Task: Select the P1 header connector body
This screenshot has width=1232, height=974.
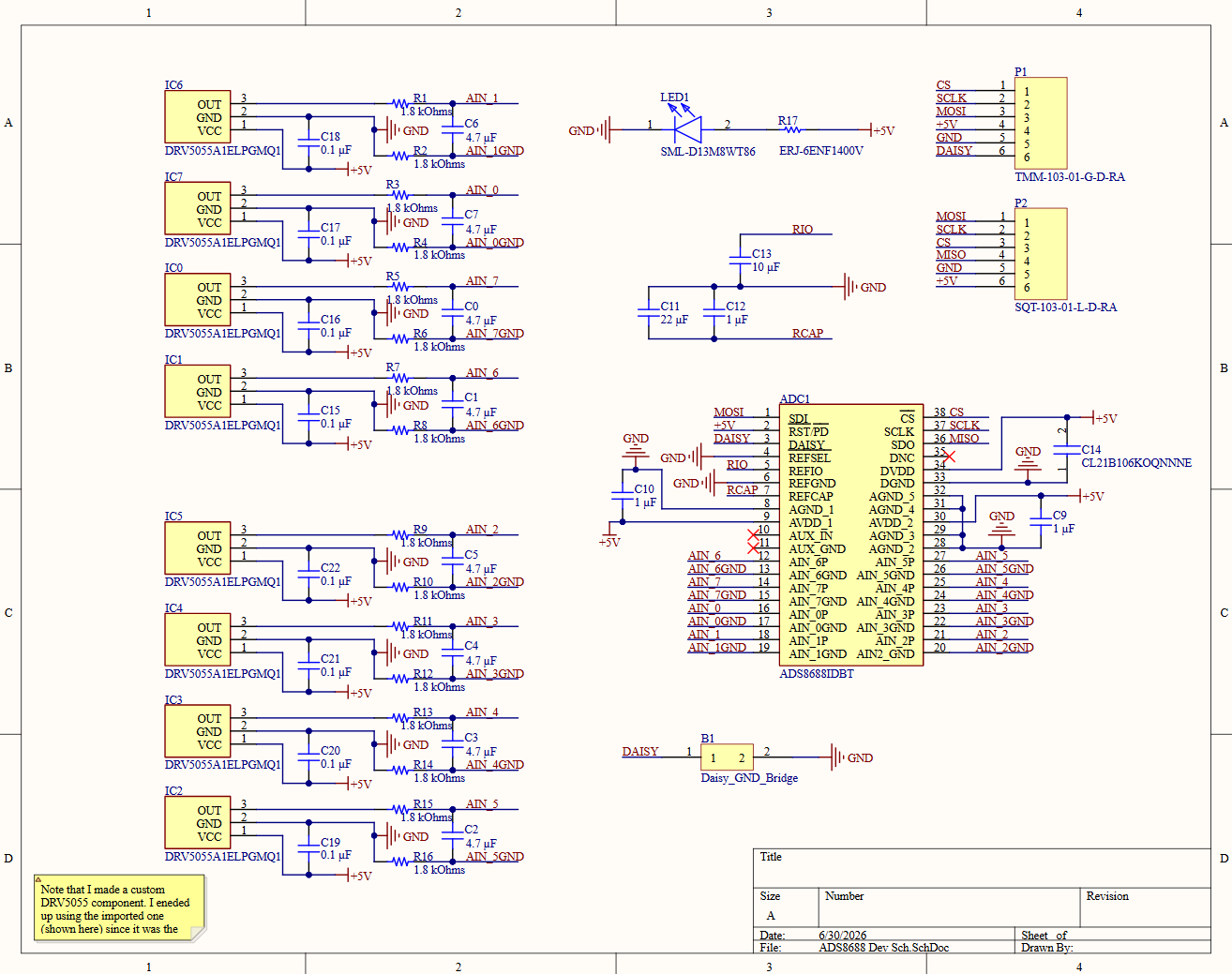Action: (1041, 123)
